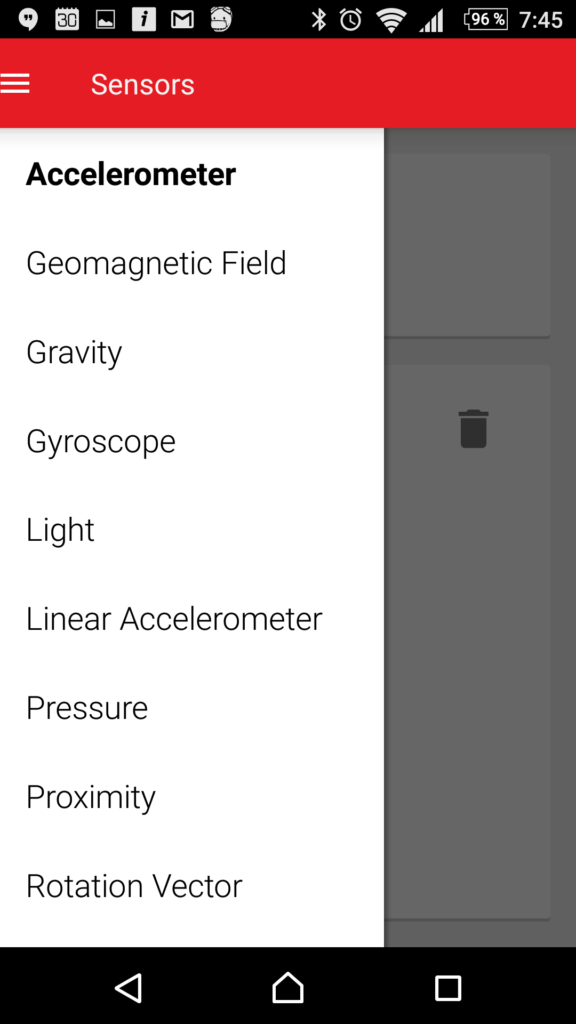This screenshot has width=576, height=1024.
Task: Open recent apps with the square button
Action: click(448, 988)
